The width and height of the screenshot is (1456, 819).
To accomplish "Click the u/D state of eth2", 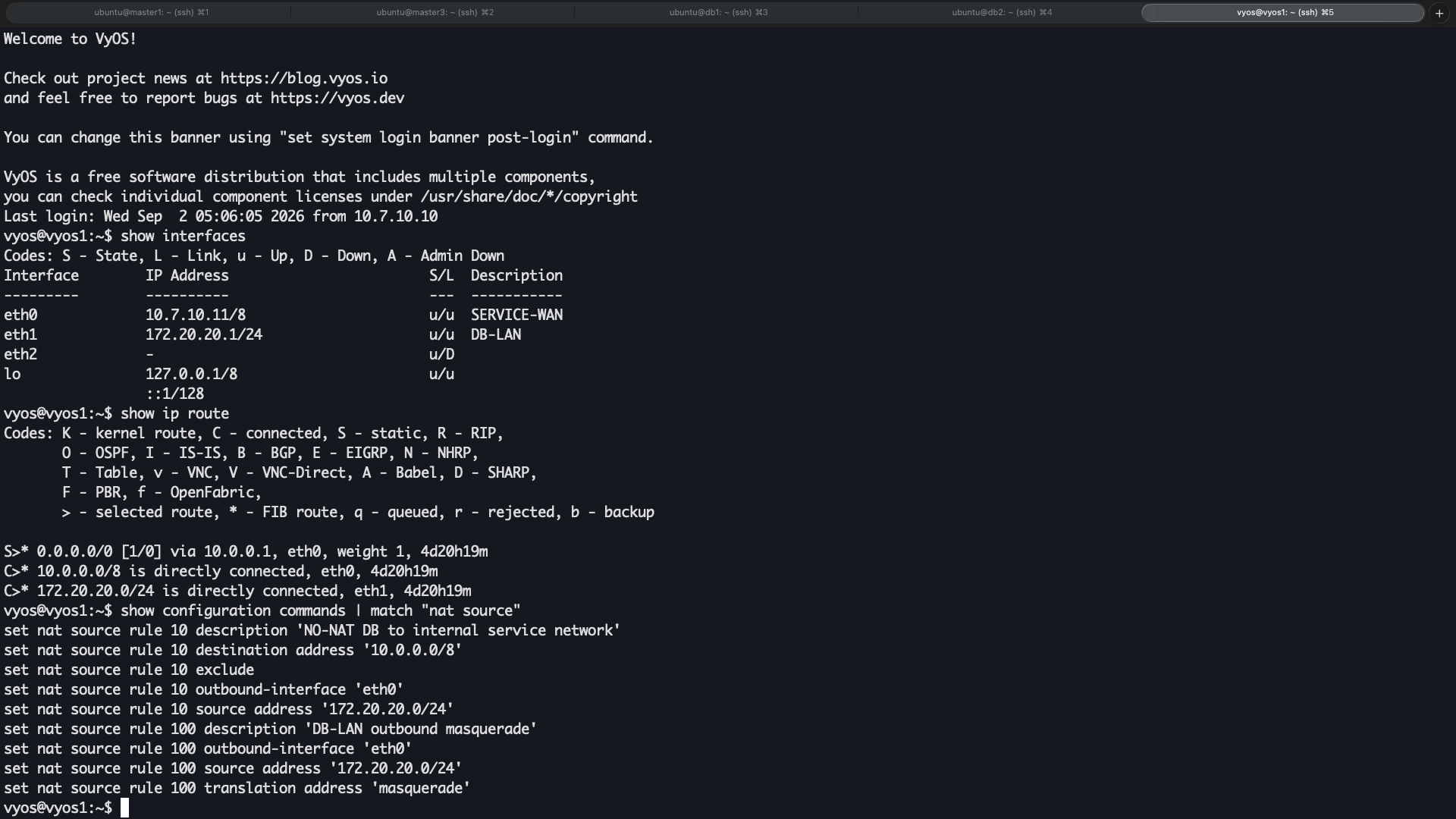I will 441,354.
